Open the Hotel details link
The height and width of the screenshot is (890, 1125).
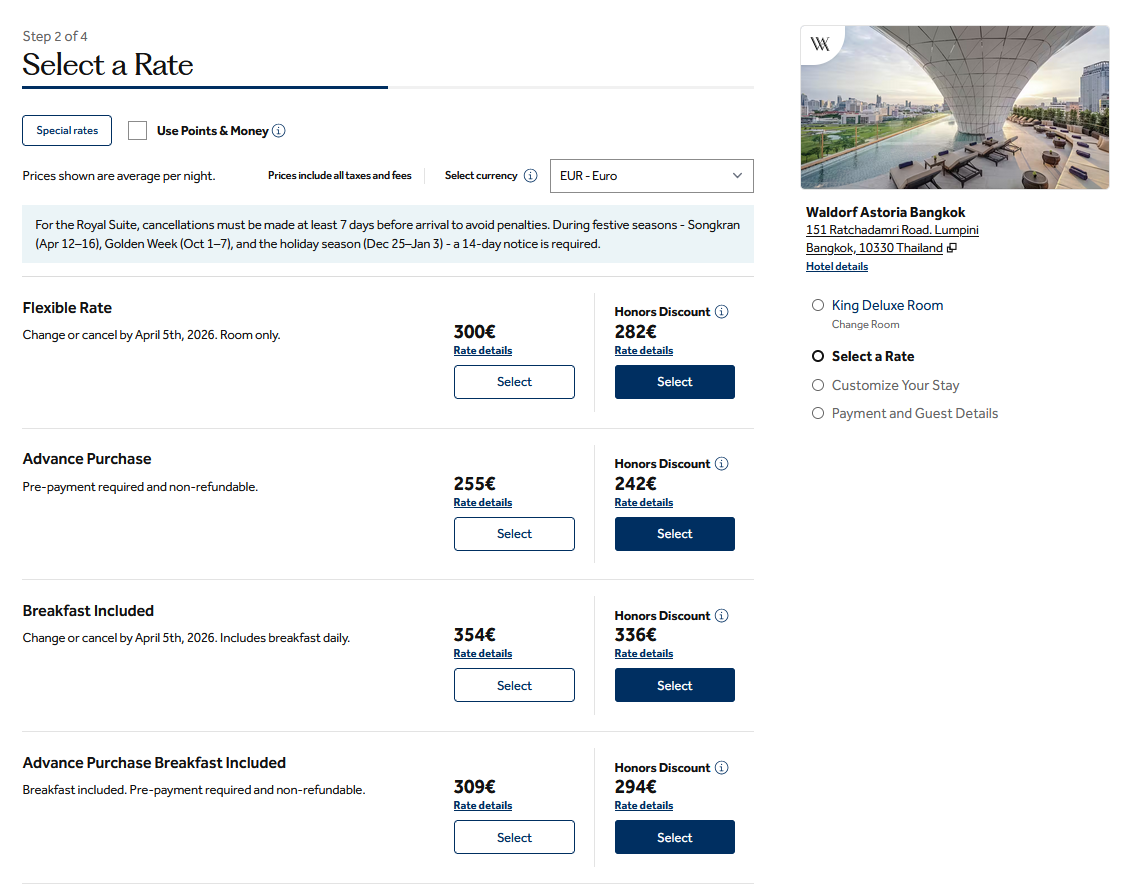tap(837, 266)
